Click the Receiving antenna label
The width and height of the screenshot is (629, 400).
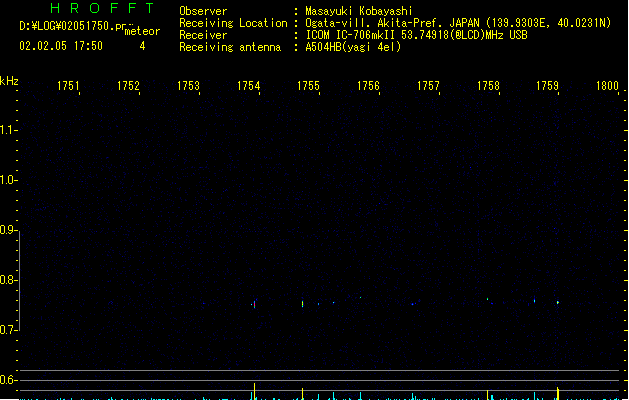pos(230,47)
